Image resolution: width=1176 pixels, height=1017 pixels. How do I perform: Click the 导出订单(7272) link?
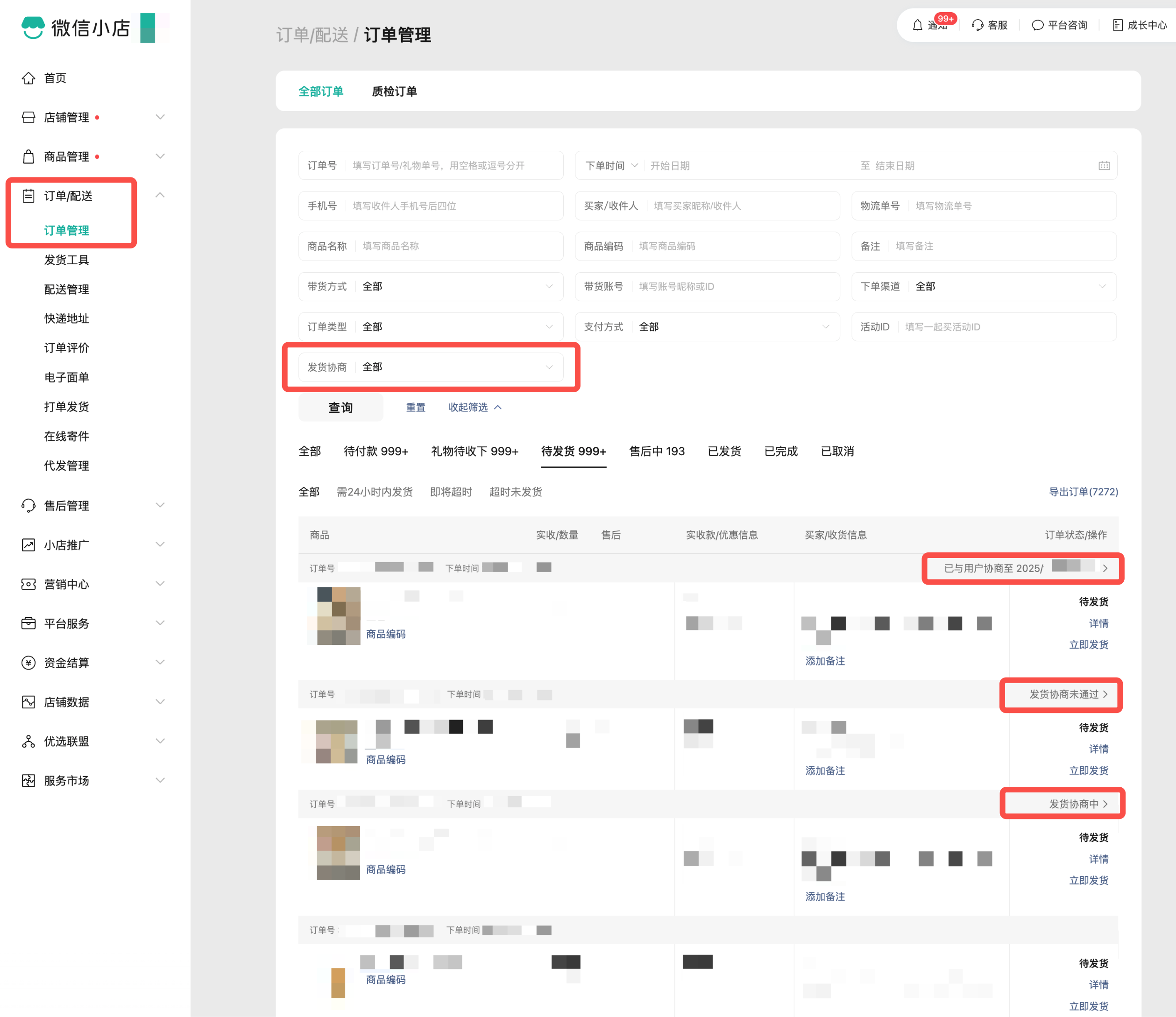point(1083,492)
